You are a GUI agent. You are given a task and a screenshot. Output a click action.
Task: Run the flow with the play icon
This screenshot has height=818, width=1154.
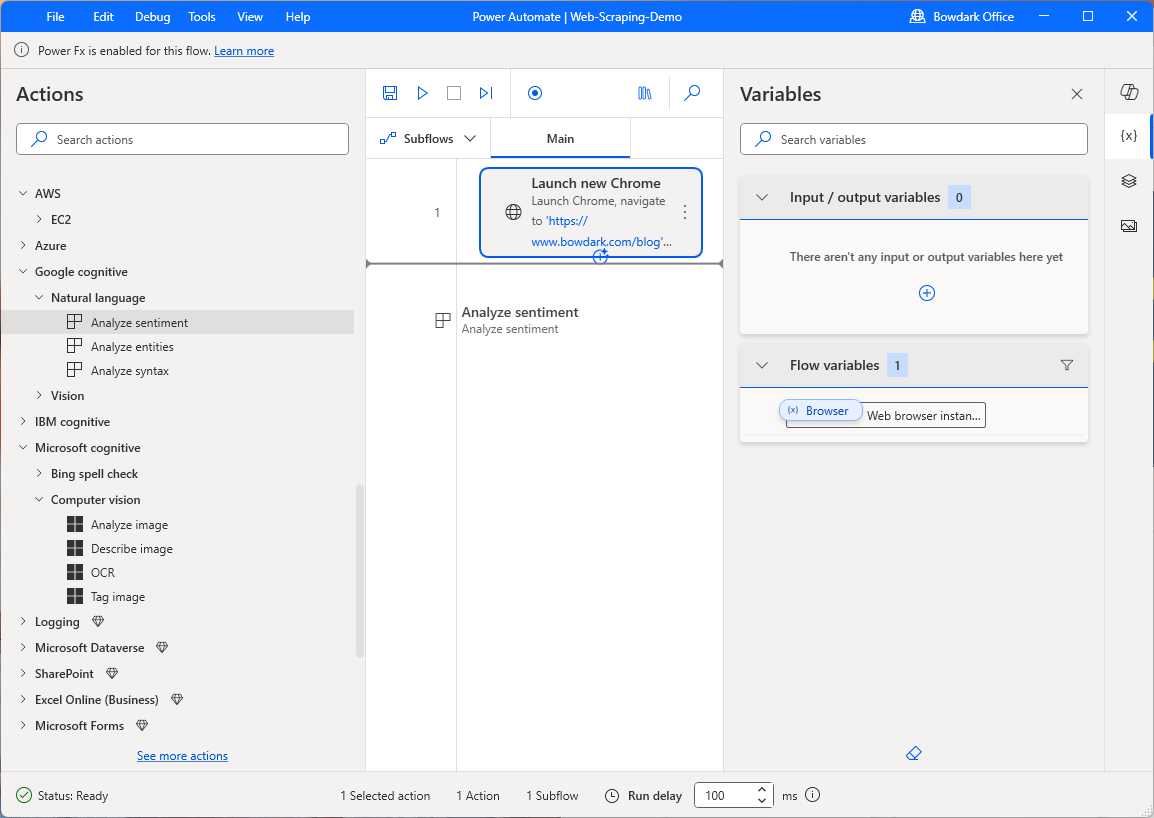pyautogui.click(x=422, y=93)
